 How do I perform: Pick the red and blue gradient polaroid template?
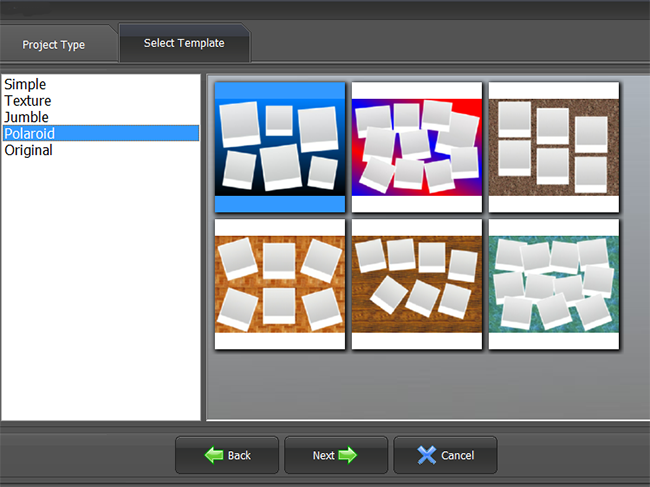(x=417, y=147)
